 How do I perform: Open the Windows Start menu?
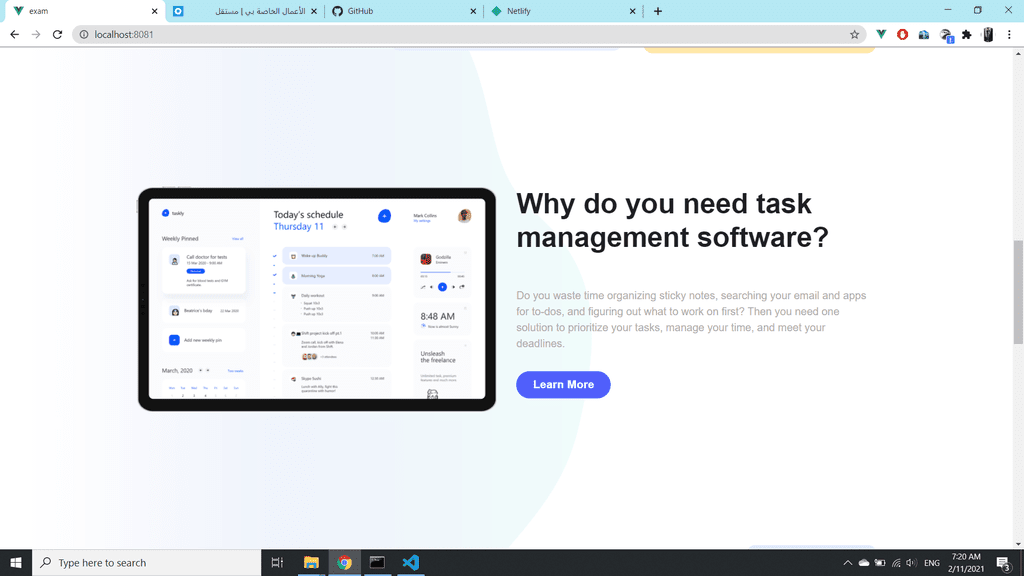(x=16, y=562)
